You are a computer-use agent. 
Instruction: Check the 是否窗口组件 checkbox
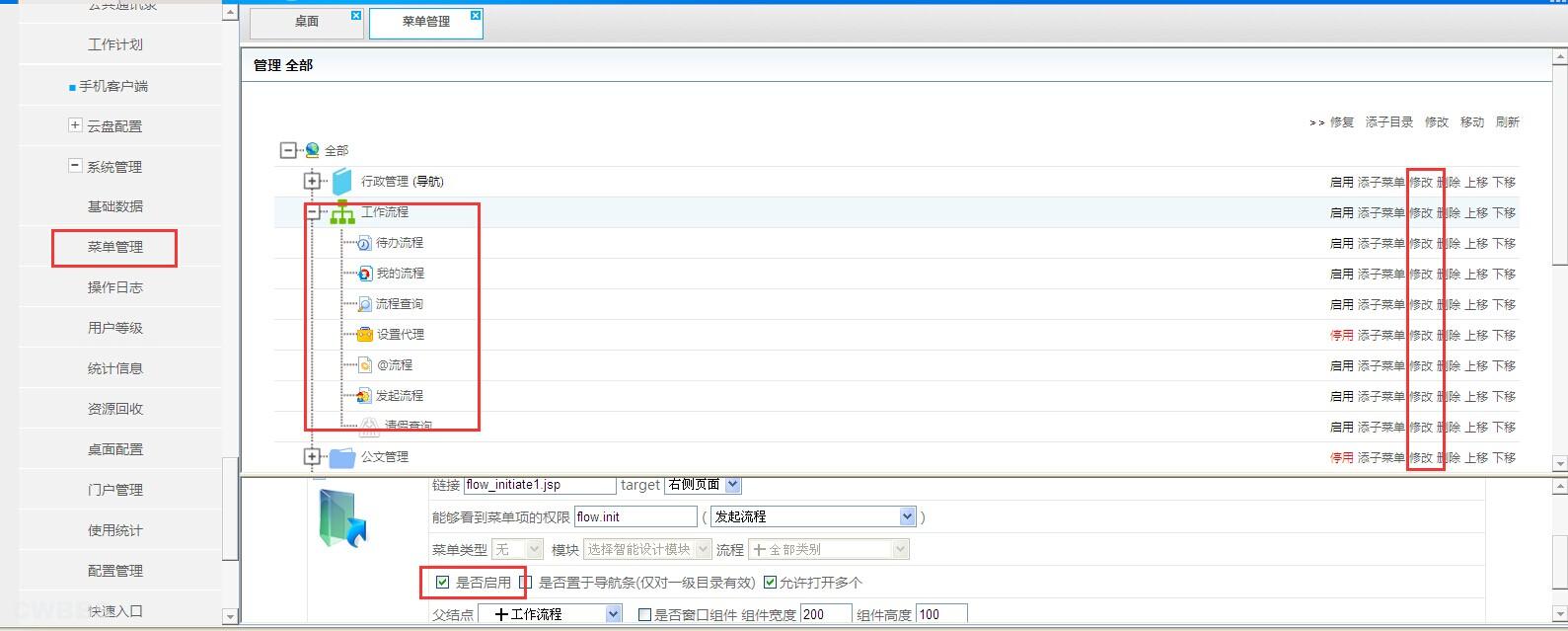644,614
